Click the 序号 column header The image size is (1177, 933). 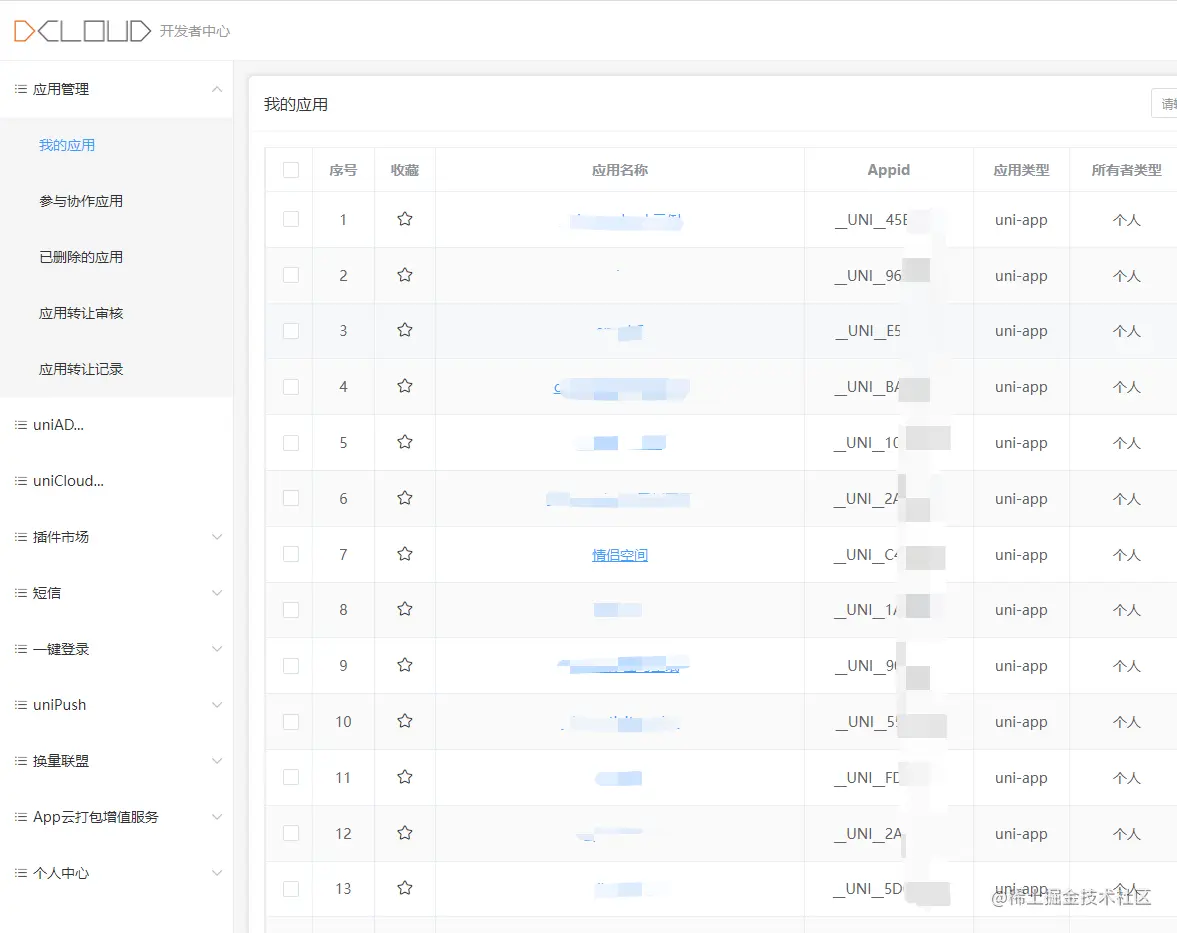click(343, 170)
